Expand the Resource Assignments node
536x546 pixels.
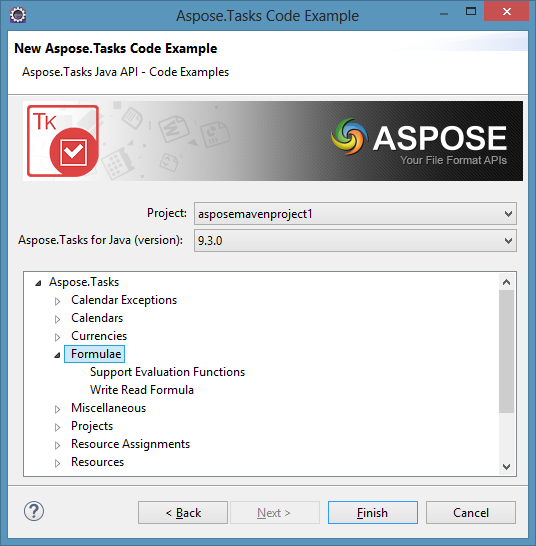pos(57,445)
